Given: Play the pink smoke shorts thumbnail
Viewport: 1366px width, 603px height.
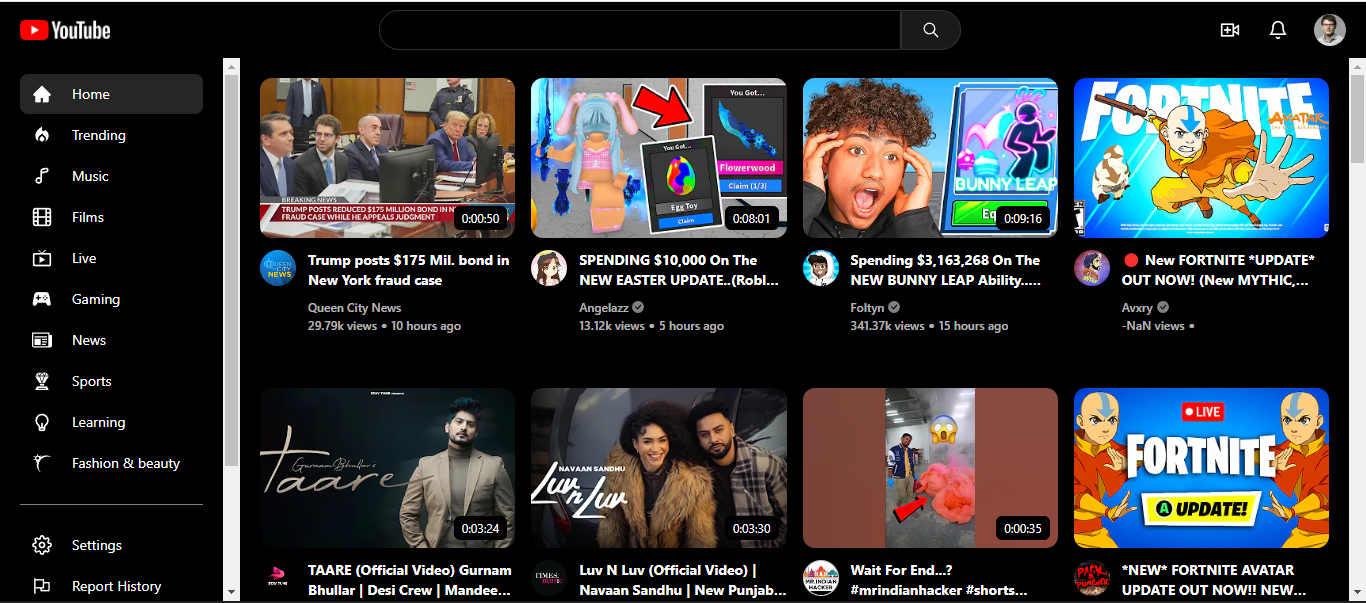Looking at the screenshot, I should tap(930, 468).
